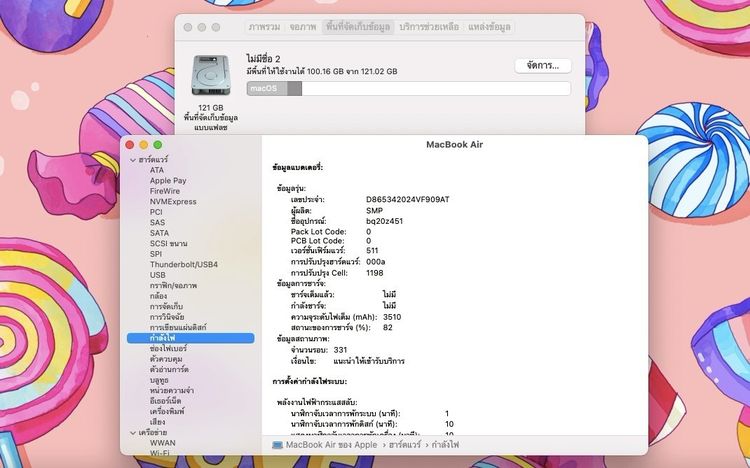The image size is (750, 468).
Task: Select SCSI ขนาน in the sidebar
Action: pyautogui.click(x=168, y=244)
